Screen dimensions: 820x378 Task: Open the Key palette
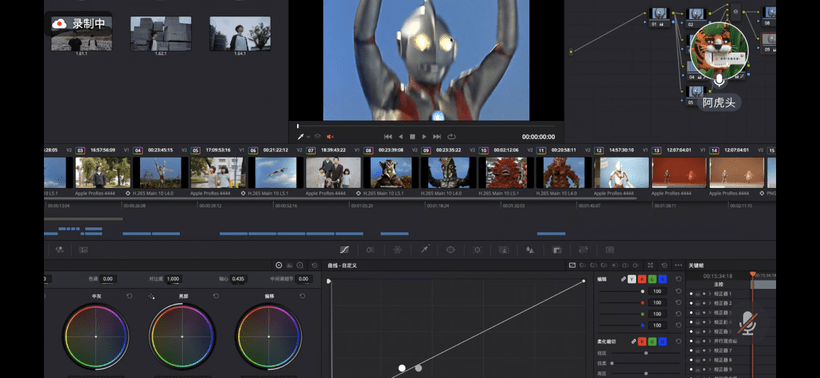coord(556,250)
